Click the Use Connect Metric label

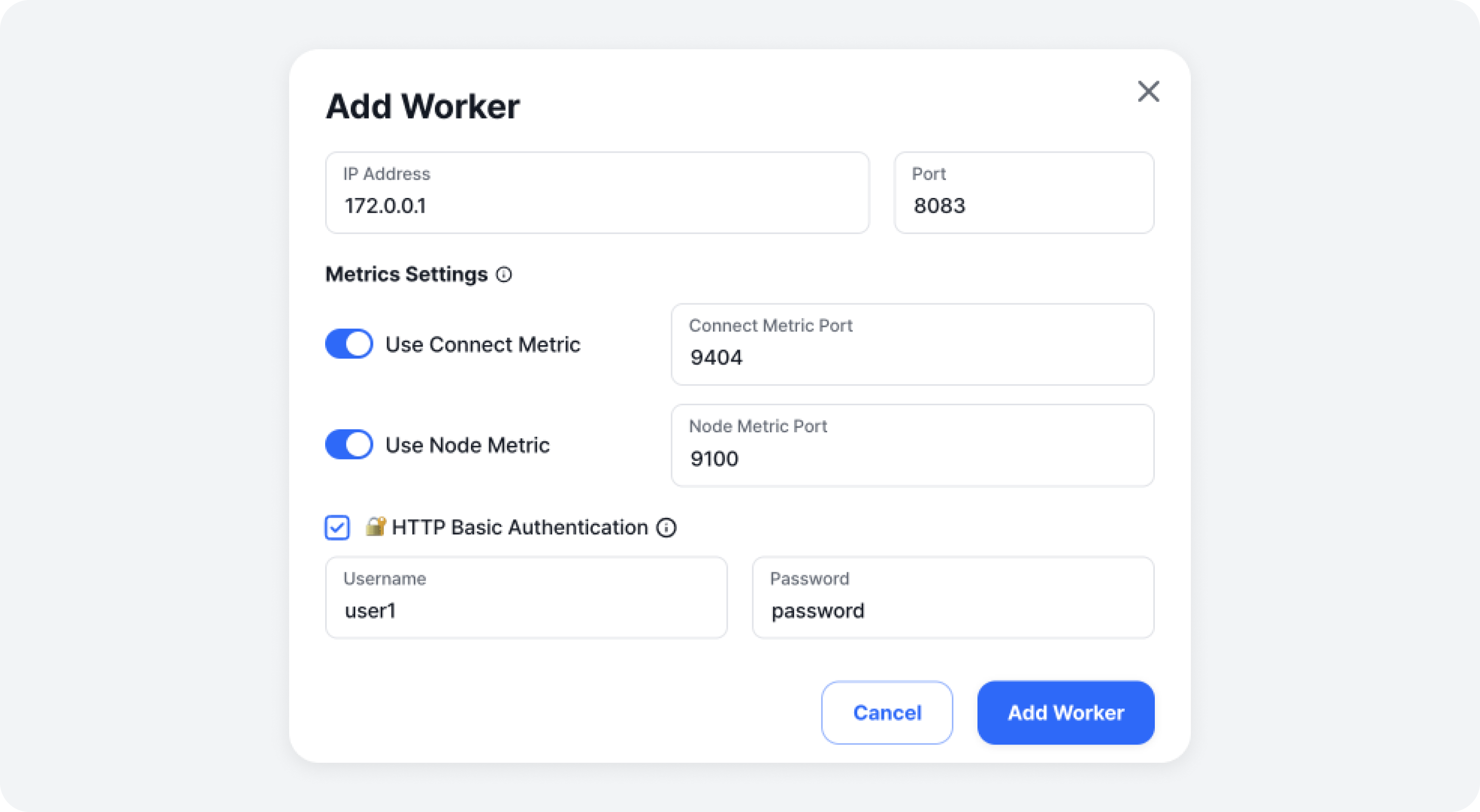pos(483,345)
